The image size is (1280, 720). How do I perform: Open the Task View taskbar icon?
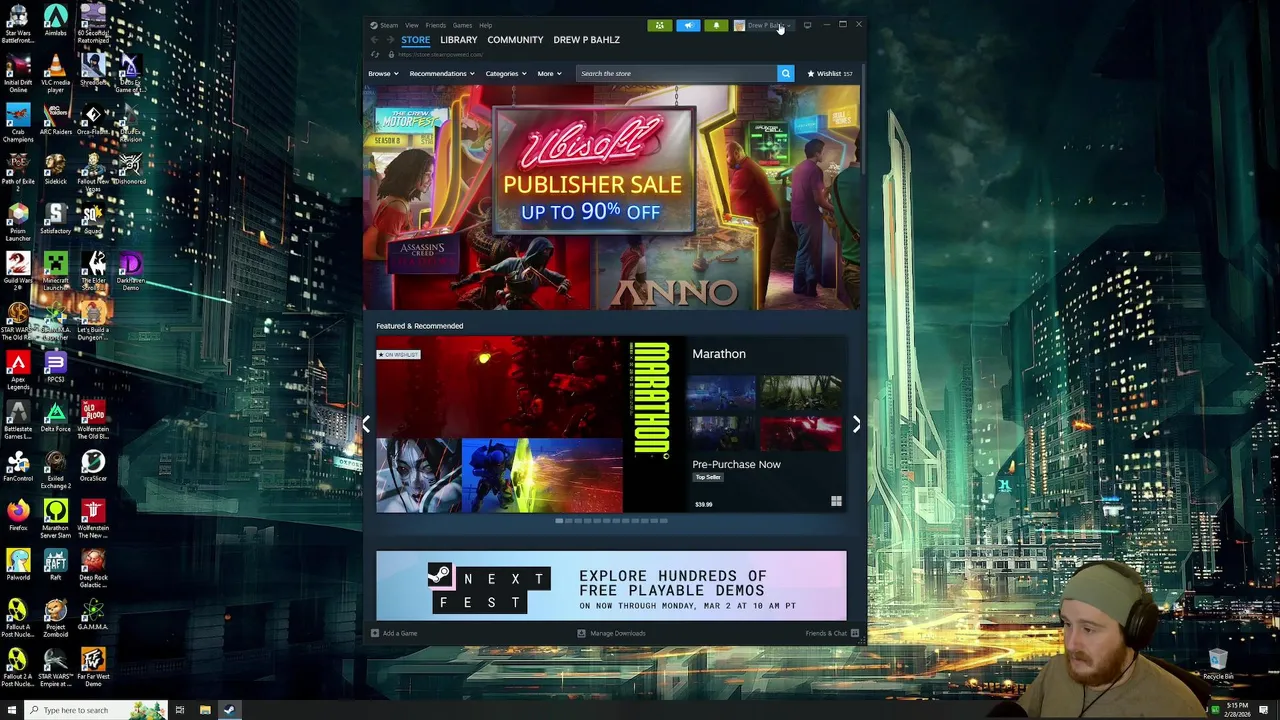coord(180,710)
